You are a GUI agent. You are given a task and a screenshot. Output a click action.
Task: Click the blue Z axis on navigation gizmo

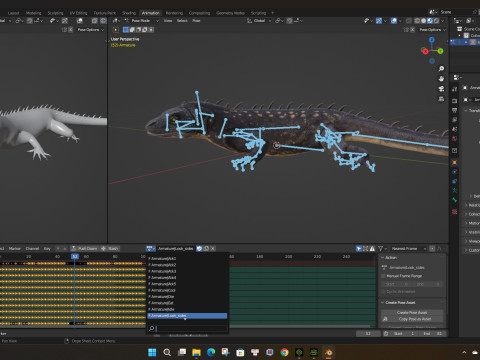pyautogui.click(x=432, y=40)
